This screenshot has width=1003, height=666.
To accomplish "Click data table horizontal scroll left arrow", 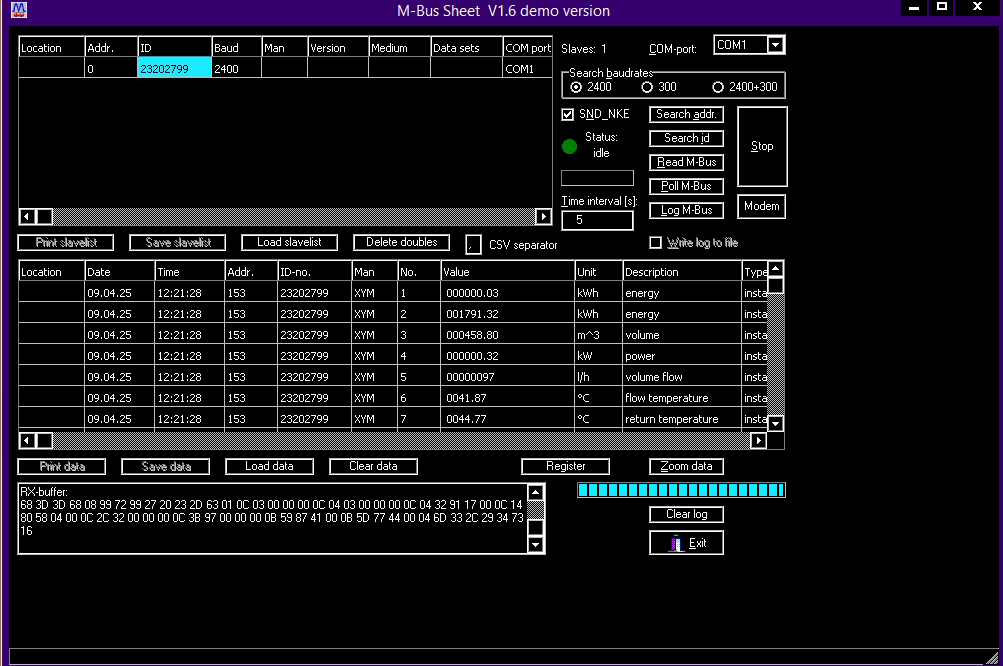I will click(x=27, y=440).
